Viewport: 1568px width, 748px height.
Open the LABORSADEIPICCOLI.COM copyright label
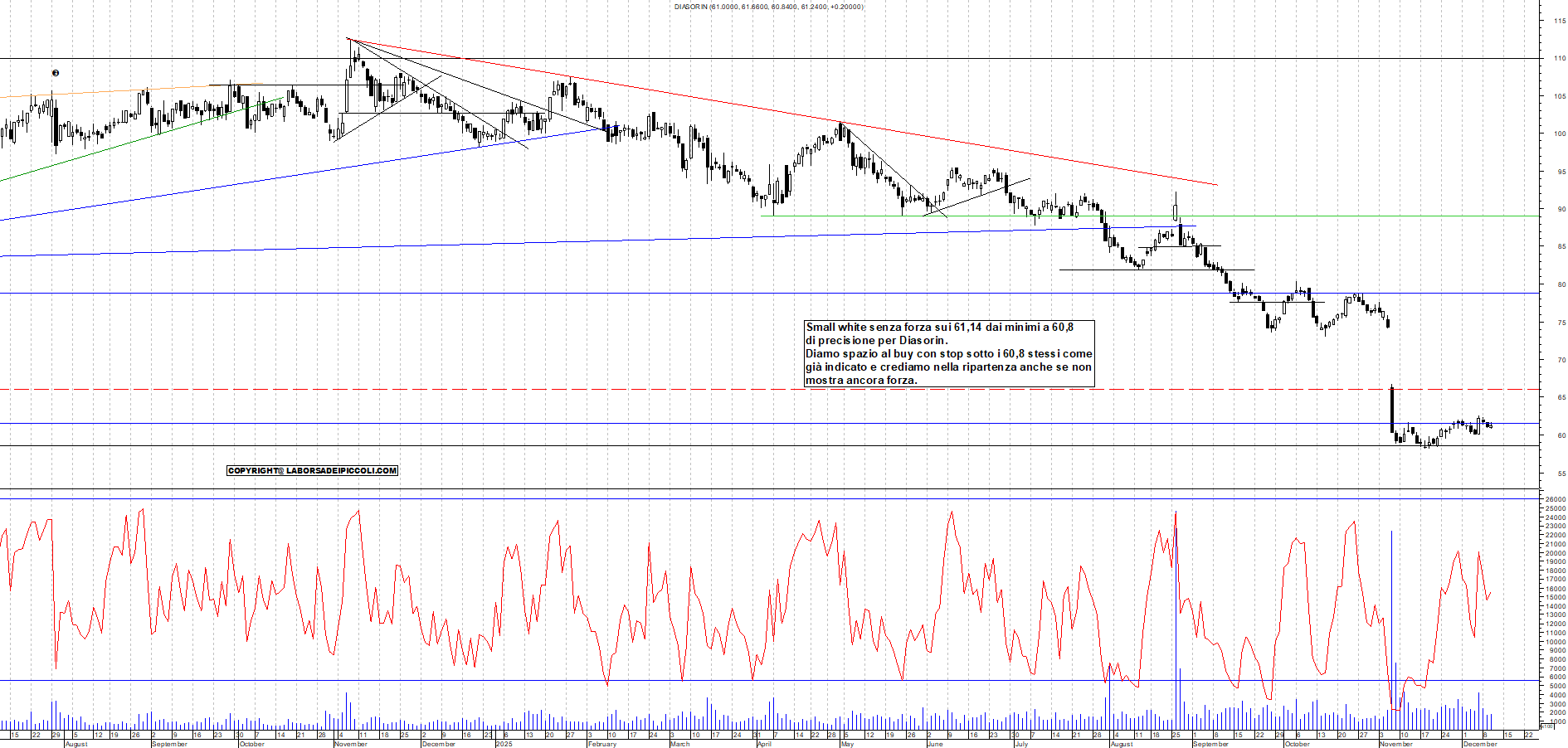pos(312,470)
